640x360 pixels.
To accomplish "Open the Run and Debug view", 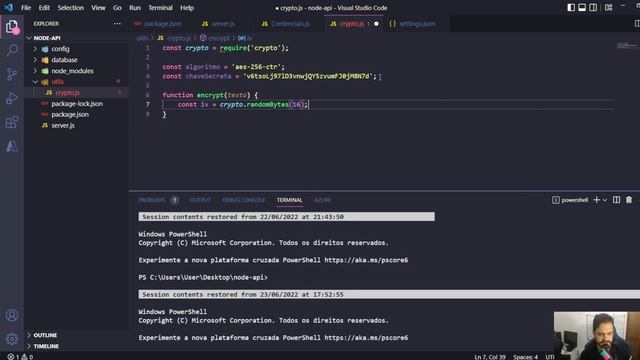I will coord(12,98).
